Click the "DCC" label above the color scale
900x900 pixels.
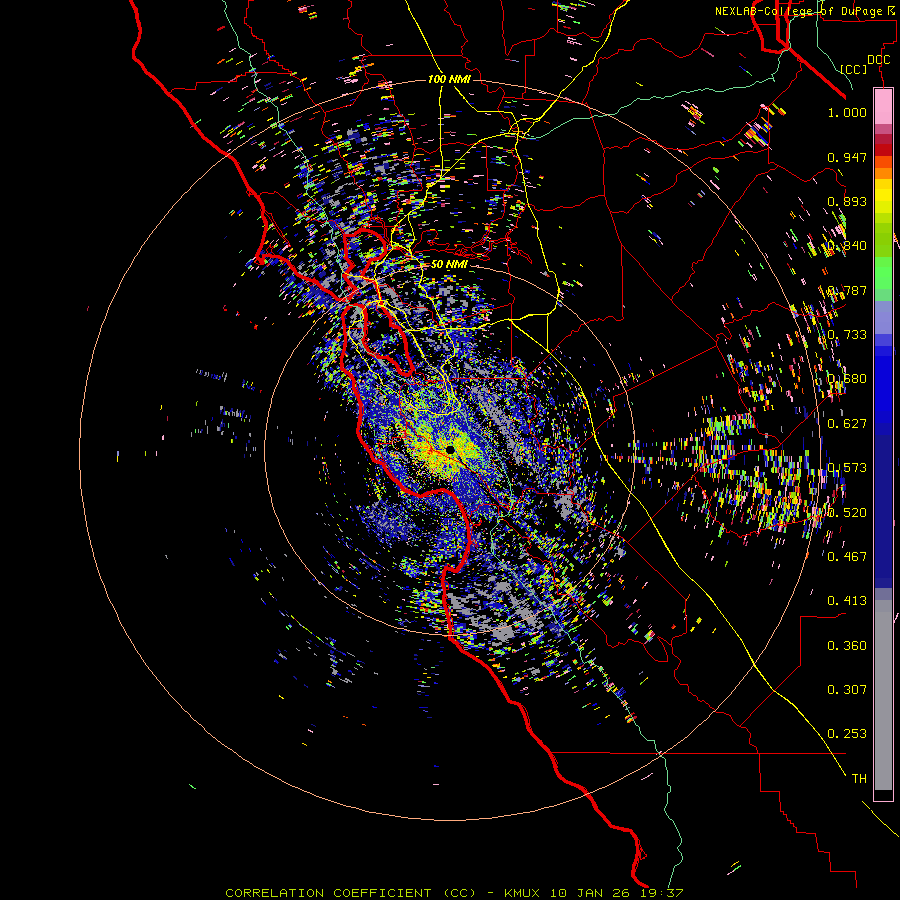[x=878, y=60]
